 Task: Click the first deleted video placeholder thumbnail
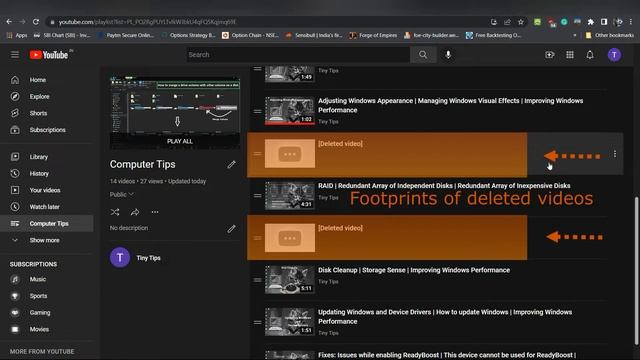click(x=289, y=153)
